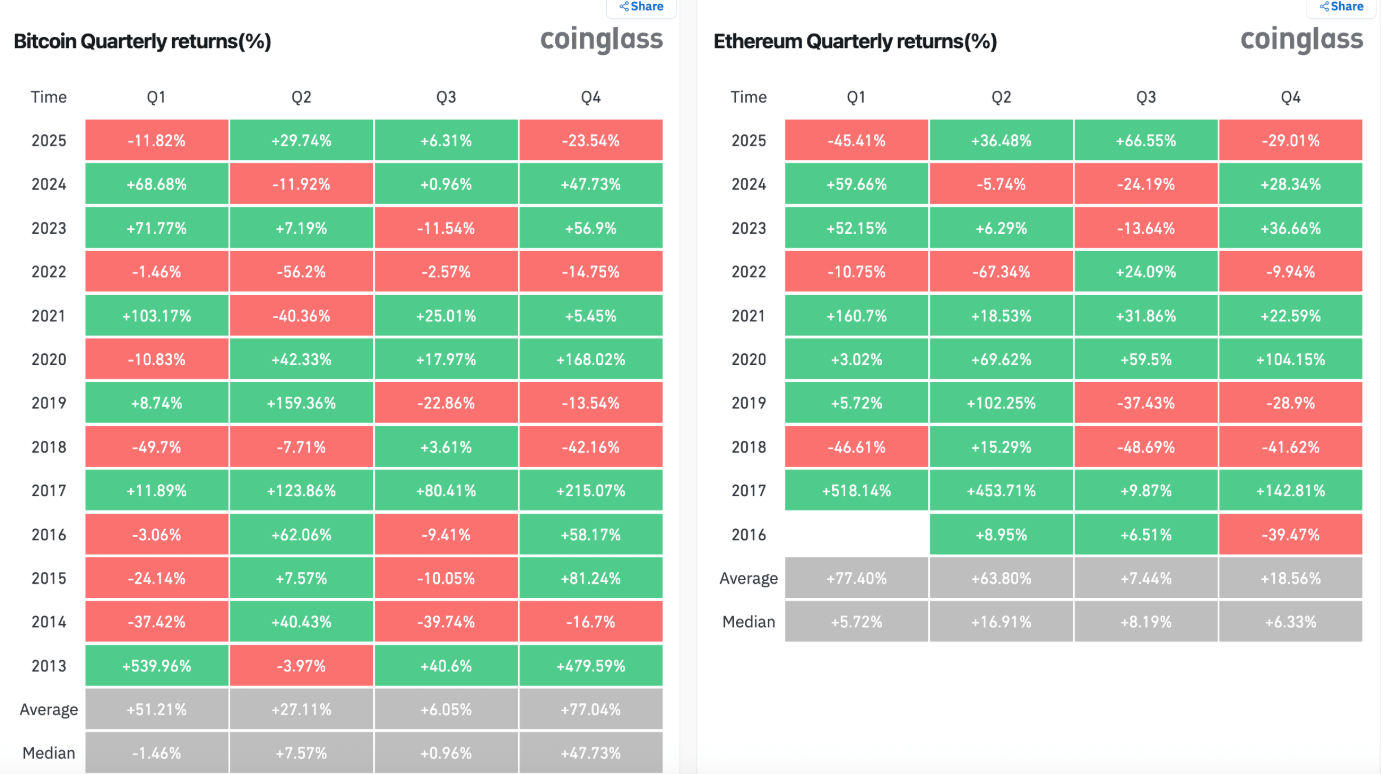Click the 2016 row label in the Ethereum table
The width and height of the screenshot is (1381, 774).
click(x=748, y=534)
